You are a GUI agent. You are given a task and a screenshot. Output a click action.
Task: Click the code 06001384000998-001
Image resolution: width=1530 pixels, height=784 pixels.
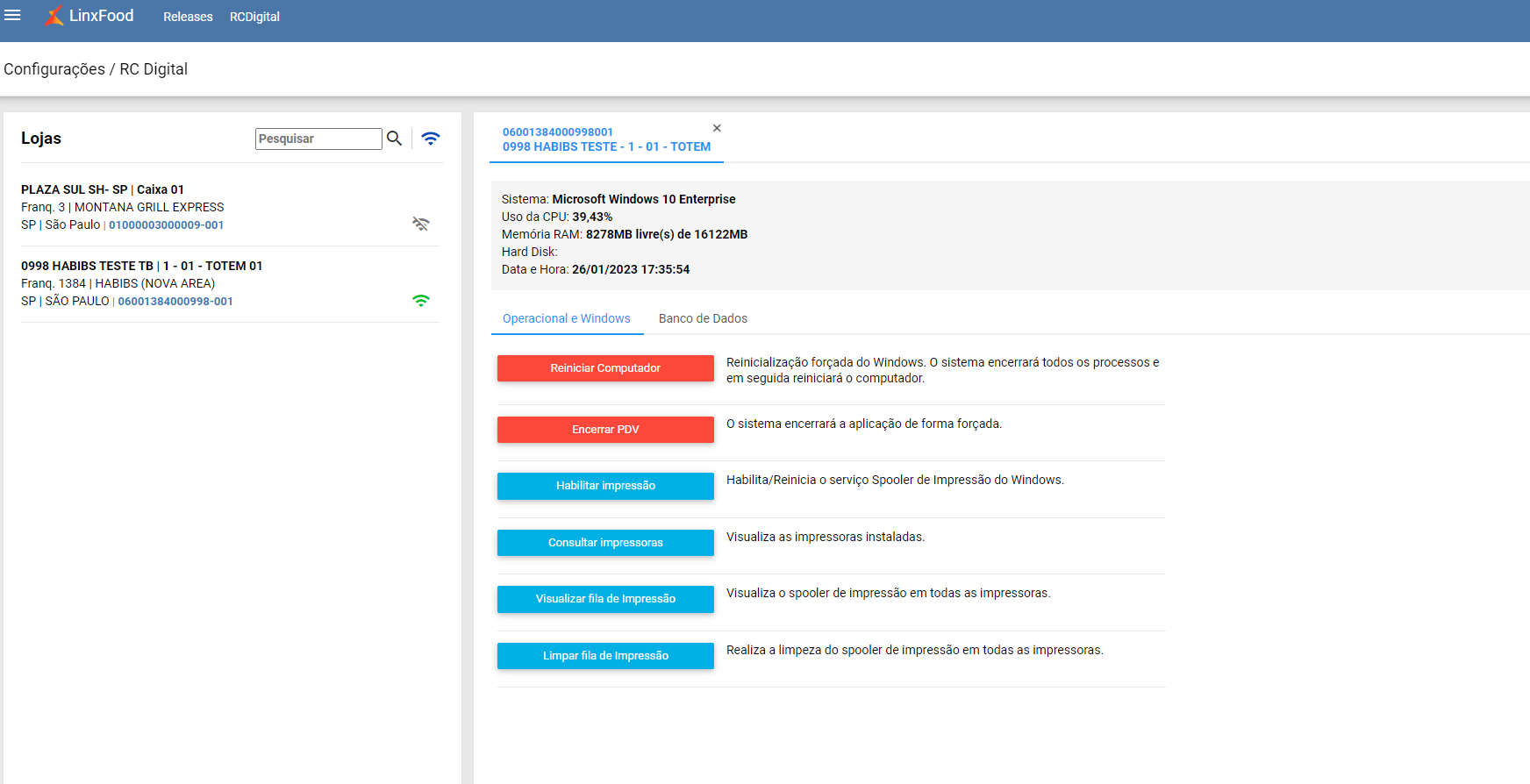(175, 302)
